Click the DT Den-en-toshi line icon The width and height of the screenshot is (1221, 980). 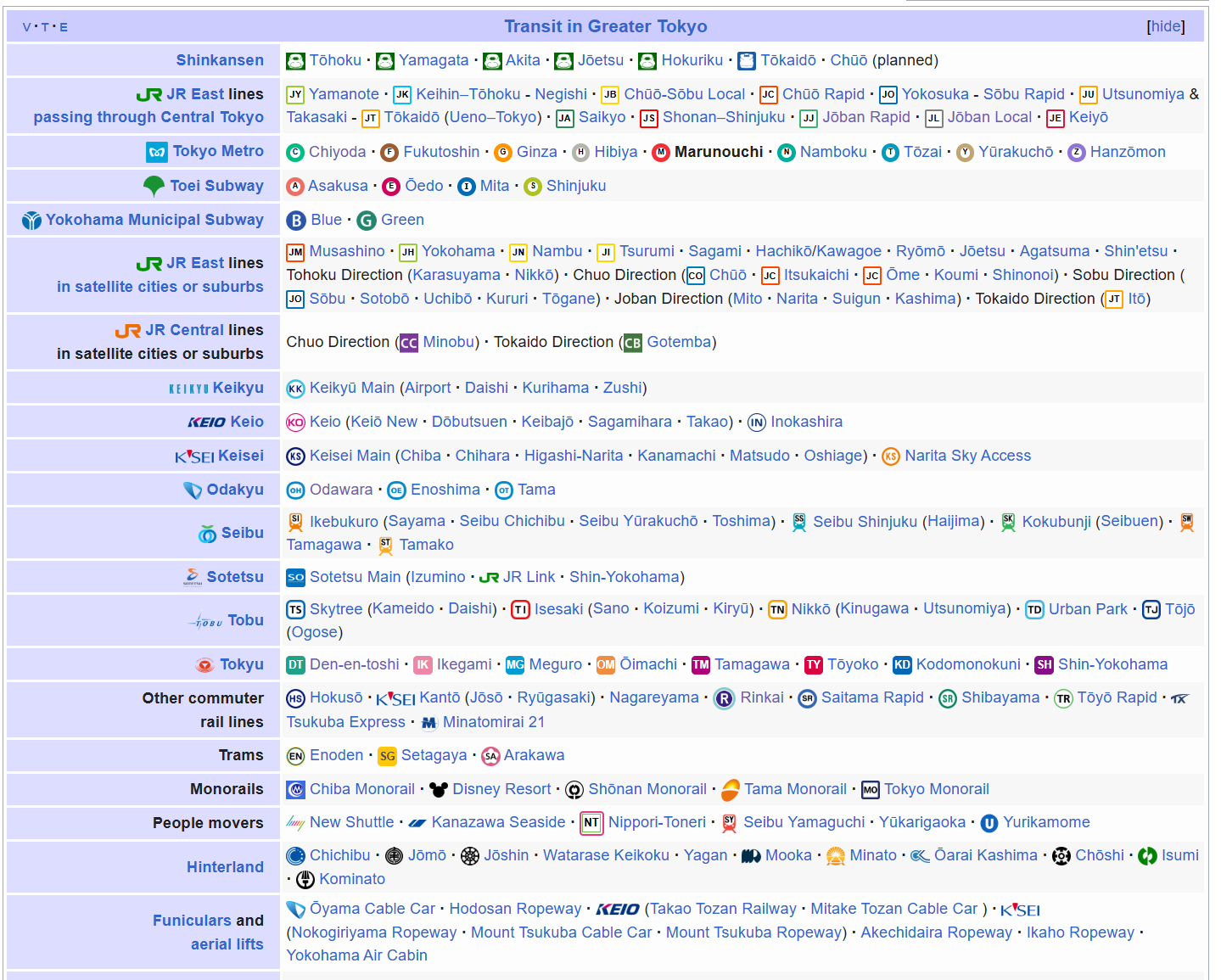pyautogui.click(x=295, y=665)
